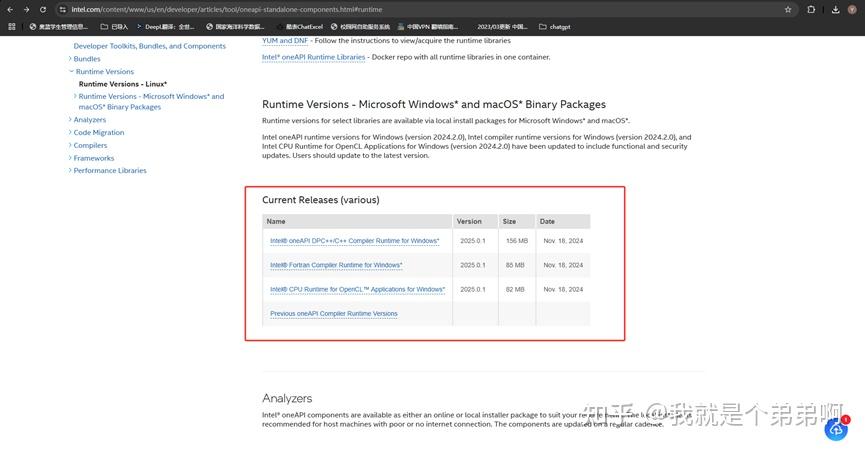Click the address bar URL field
The width and height of the screenshot is (865, 449).
(x=400, y=9)
